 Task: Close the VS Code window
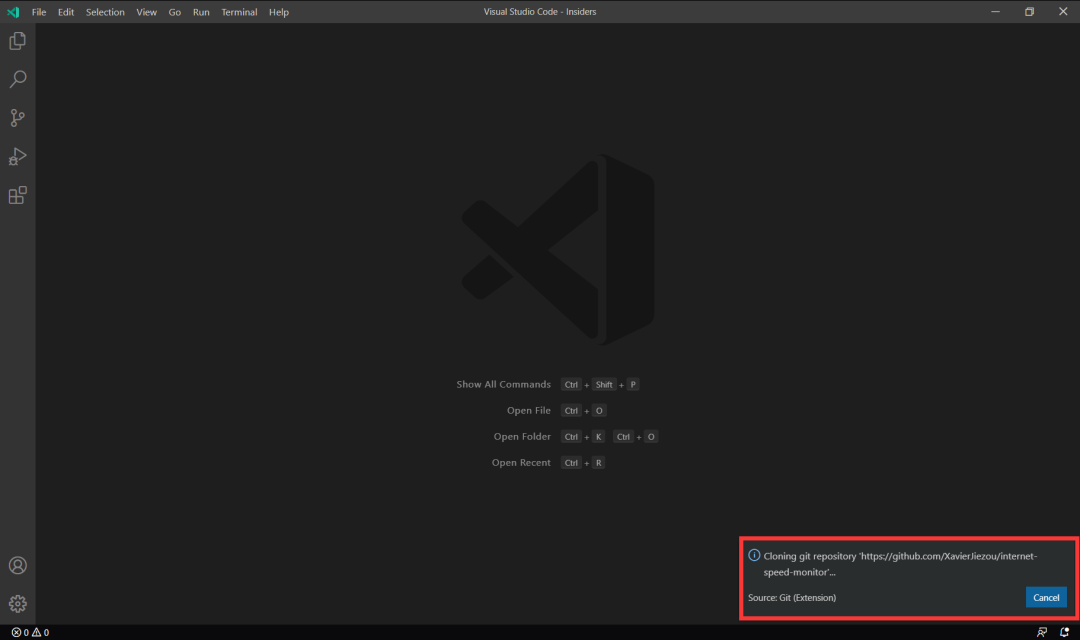pyautogui.click(x=1063, y=12)
